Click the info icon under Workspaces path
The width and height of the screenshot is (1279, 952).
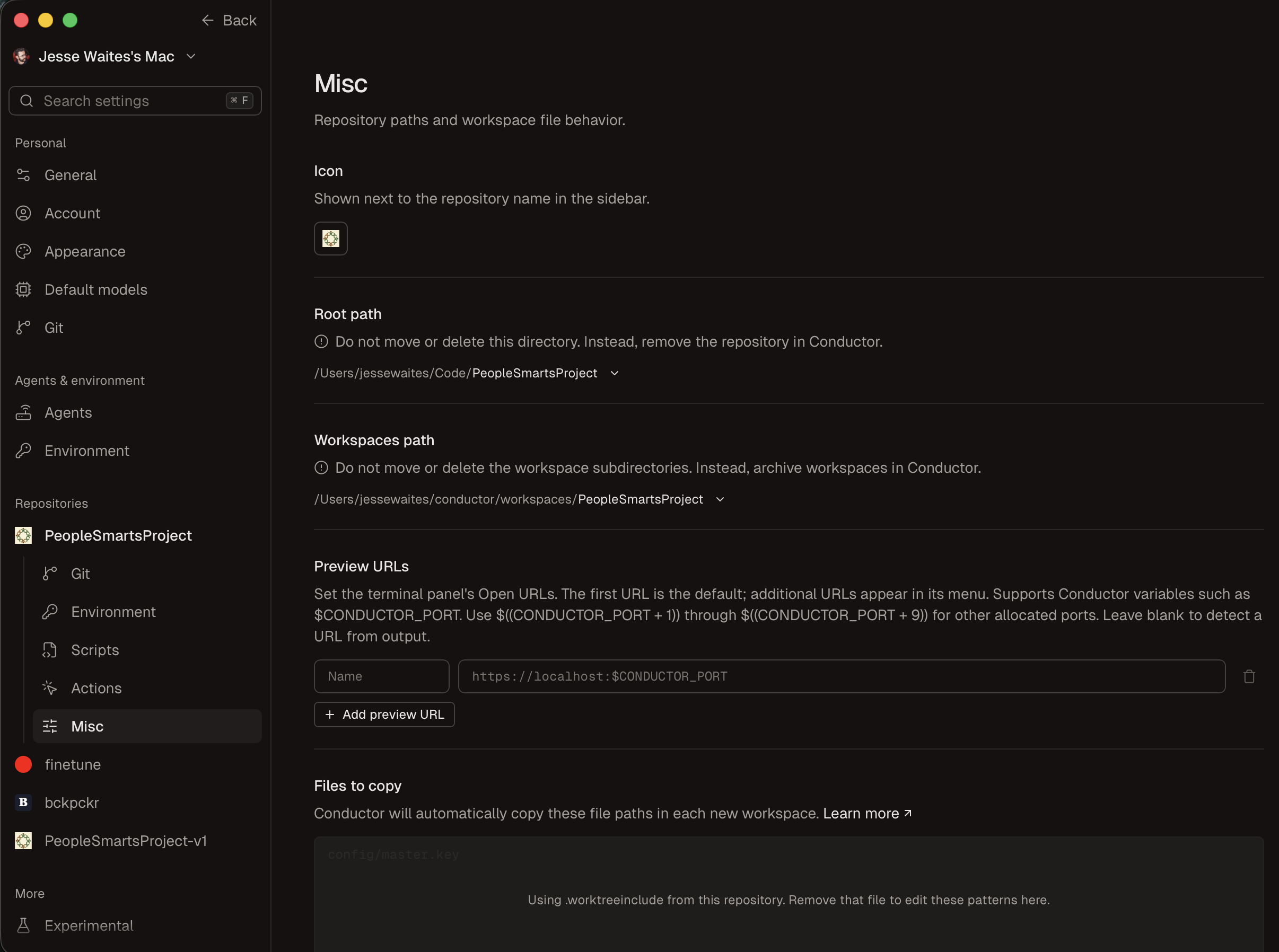[321, 468]
